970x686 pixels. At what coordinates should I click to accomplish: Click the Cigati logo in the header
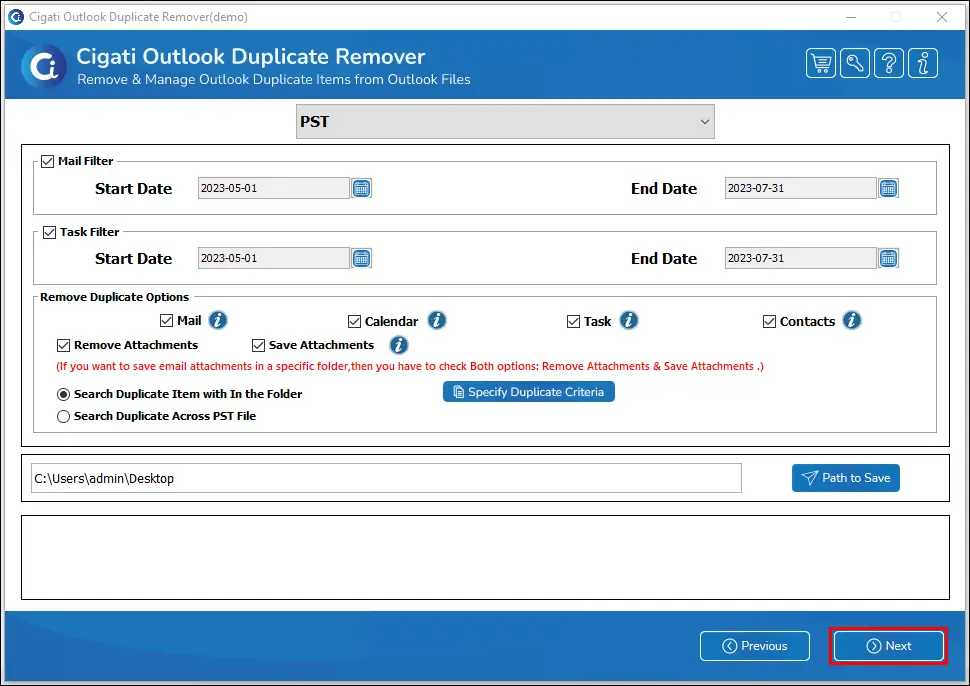click(x=44, y=66)
